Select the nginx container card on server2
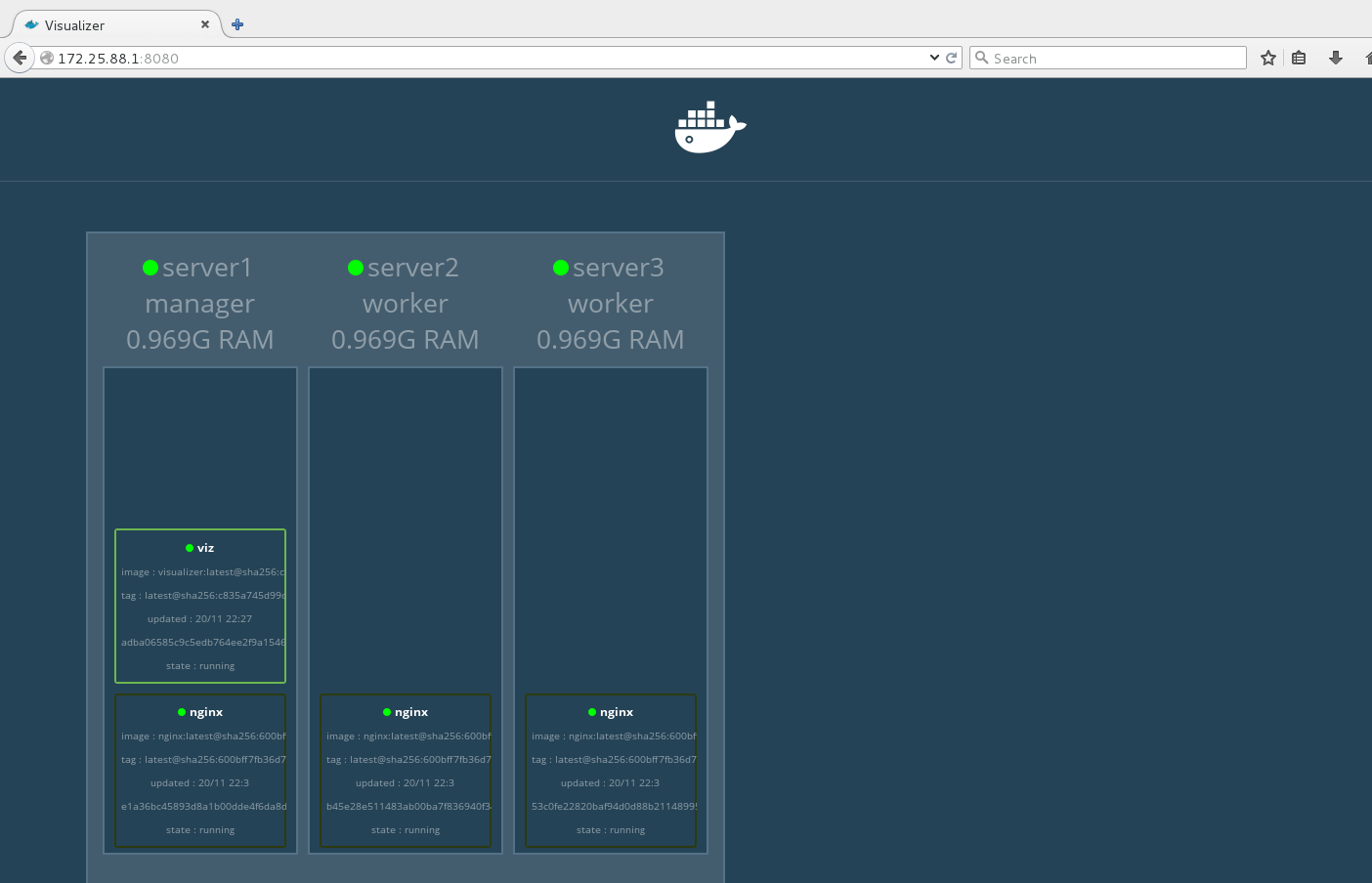Image resolution: width=1372 pixels, height=883 pixels. point(405,771)
